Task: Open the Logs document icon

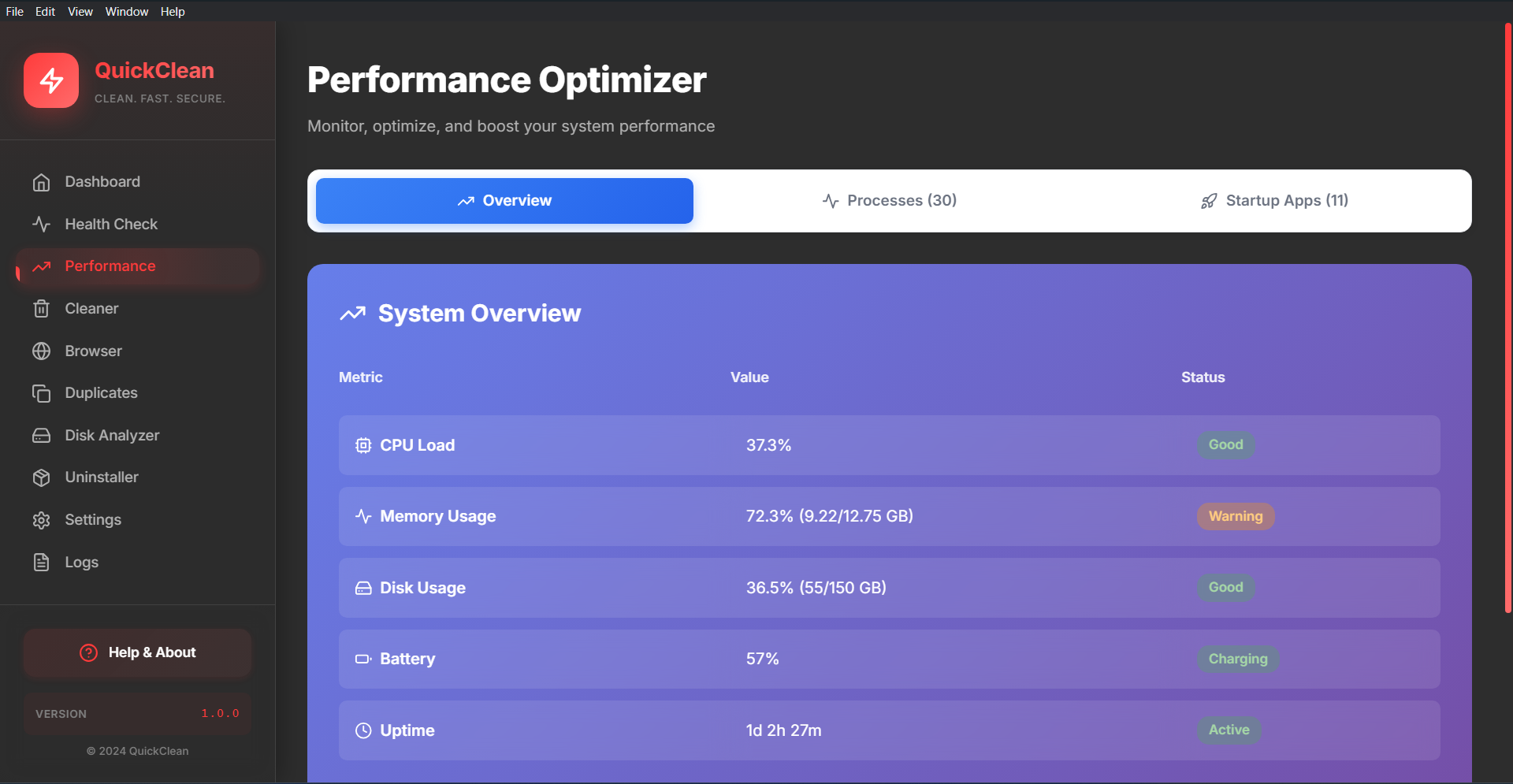Action: (x=42, y=562)
